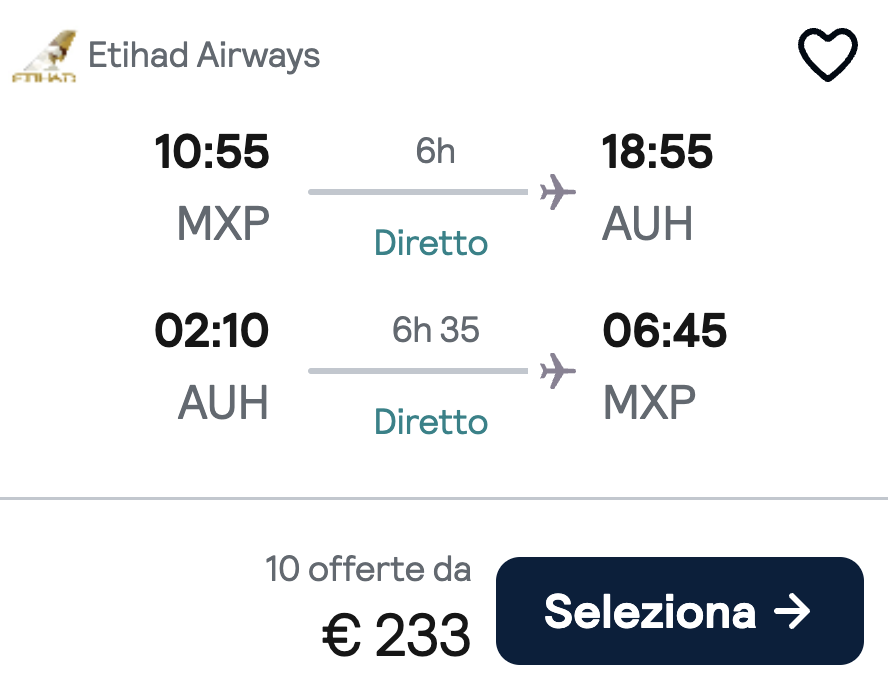The image size is (888, 684).
Task: Click the outbound Diretto label
Action: click(431, 243)
